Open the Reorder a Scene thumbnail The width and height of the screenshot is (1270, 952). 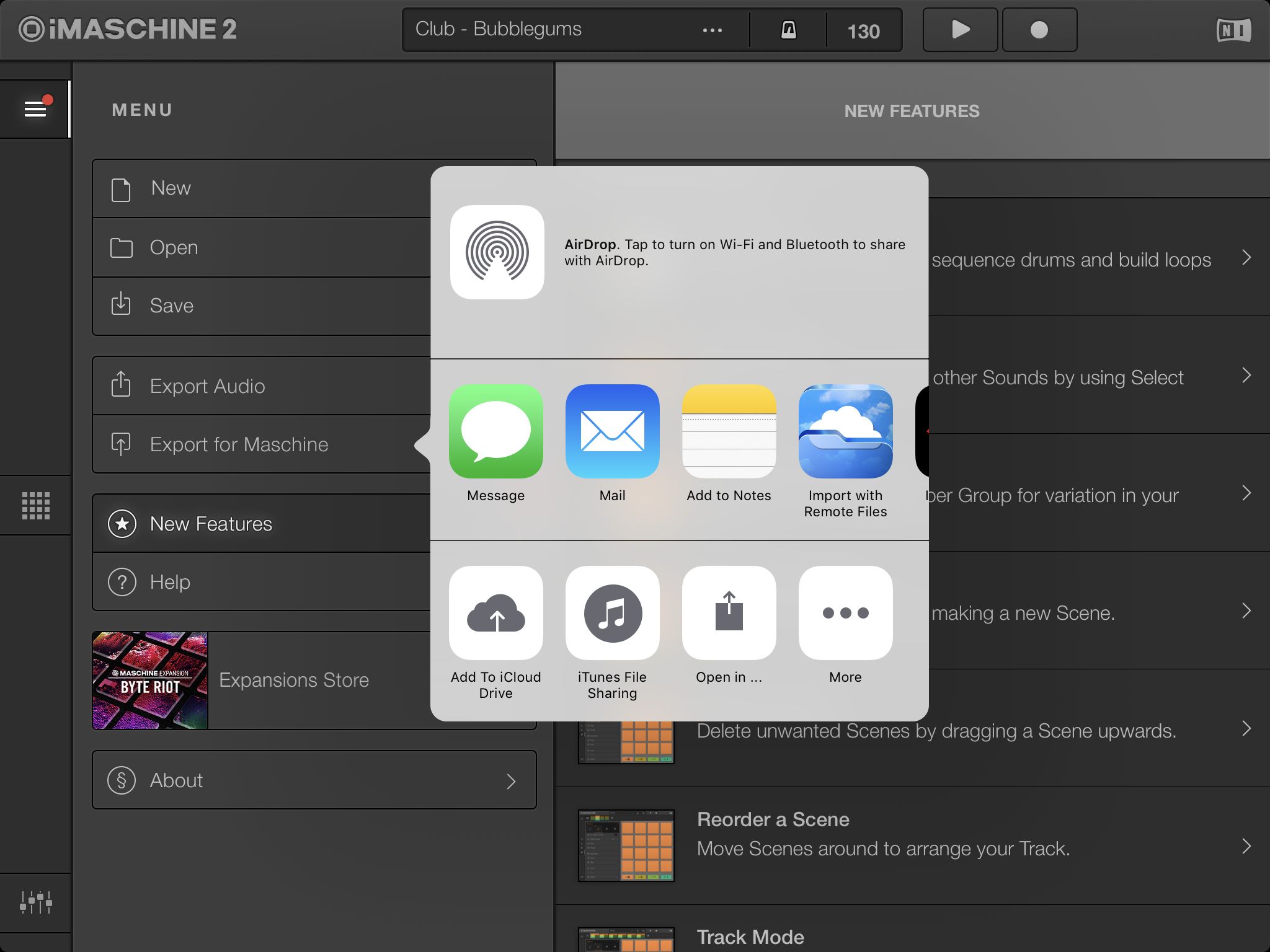[626, 845]
